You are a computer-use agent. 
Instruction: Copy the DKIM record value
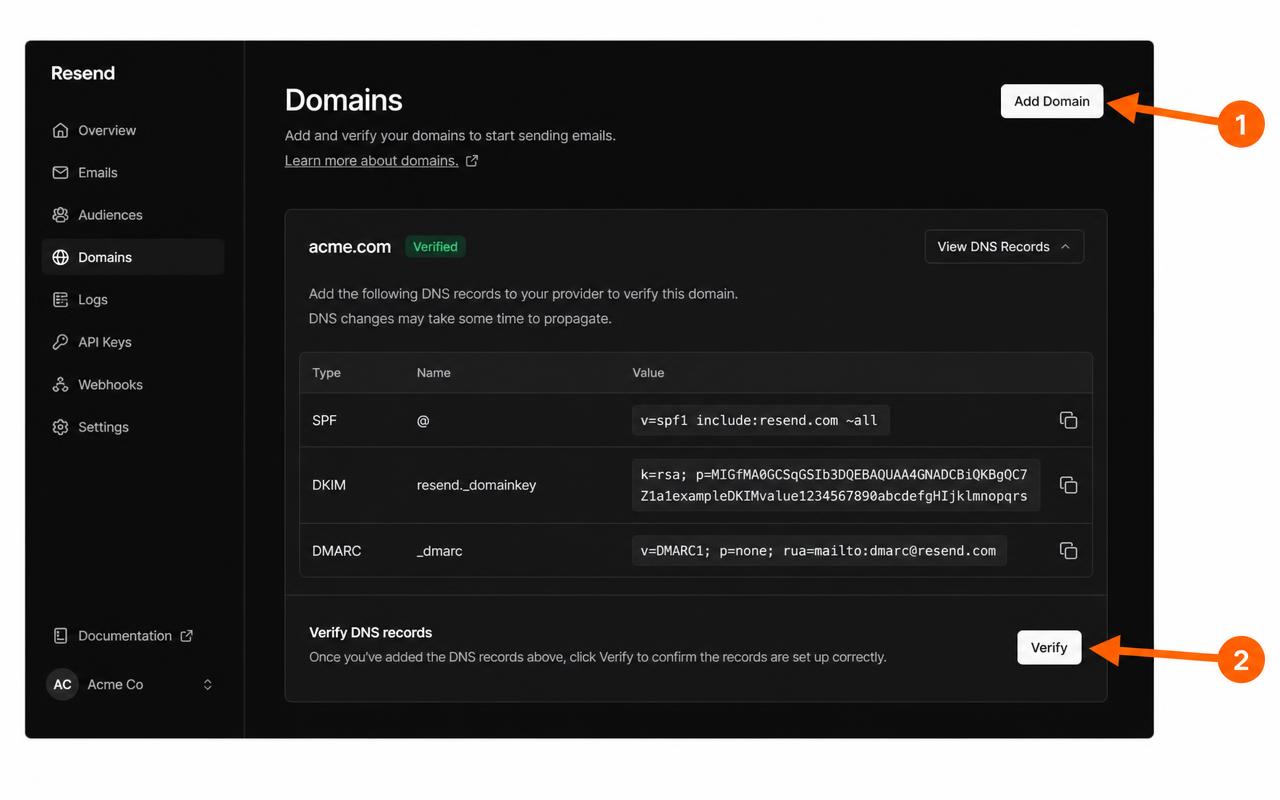coord(1068,485)
